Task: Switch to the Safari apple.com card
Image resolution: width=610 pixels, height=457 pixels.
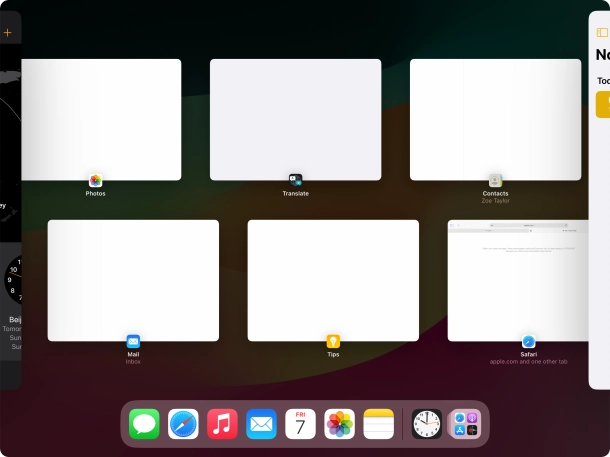Action: click(518, 280)
